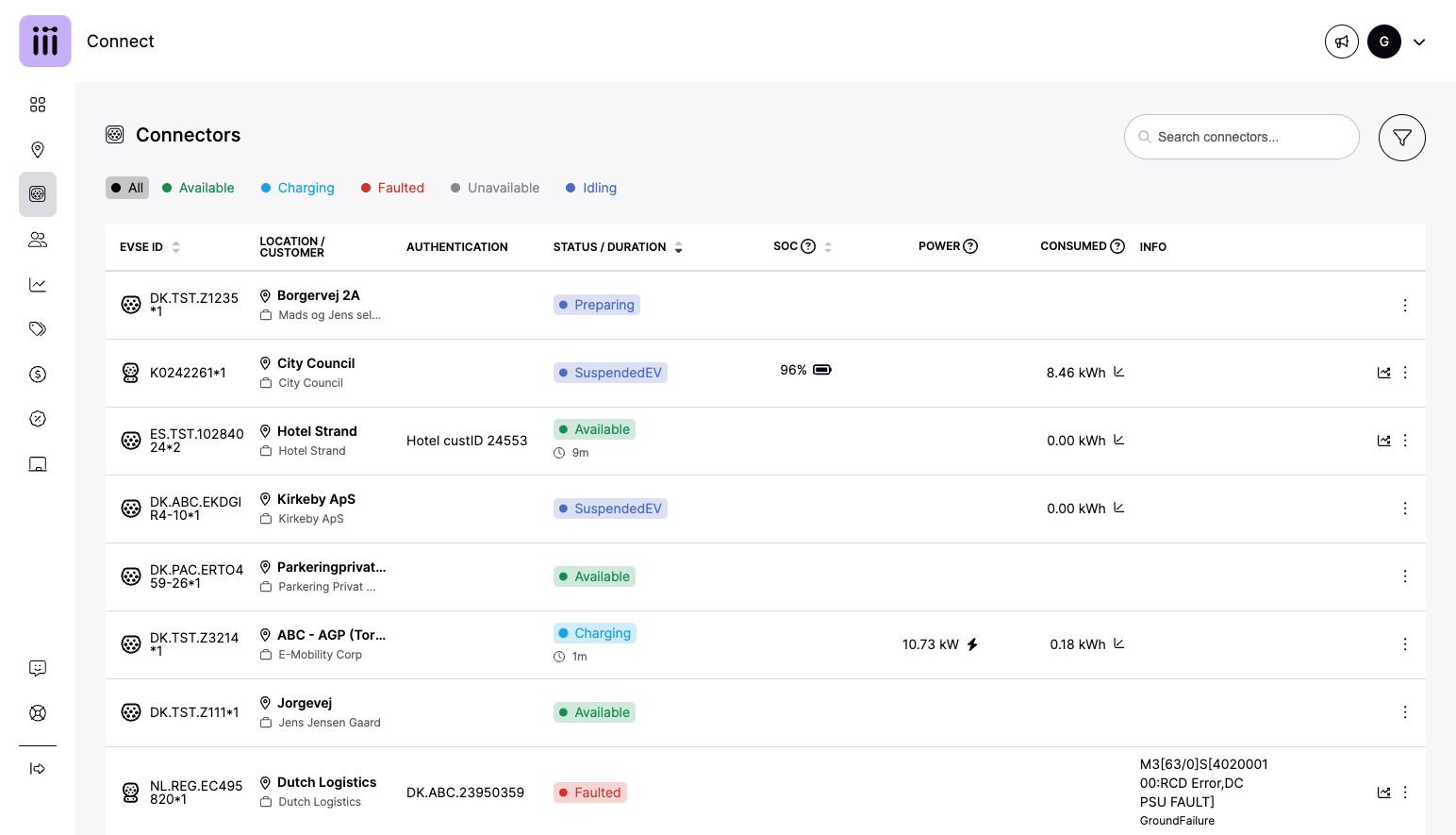Select the Faulted status filter

[x=392, y=188]
